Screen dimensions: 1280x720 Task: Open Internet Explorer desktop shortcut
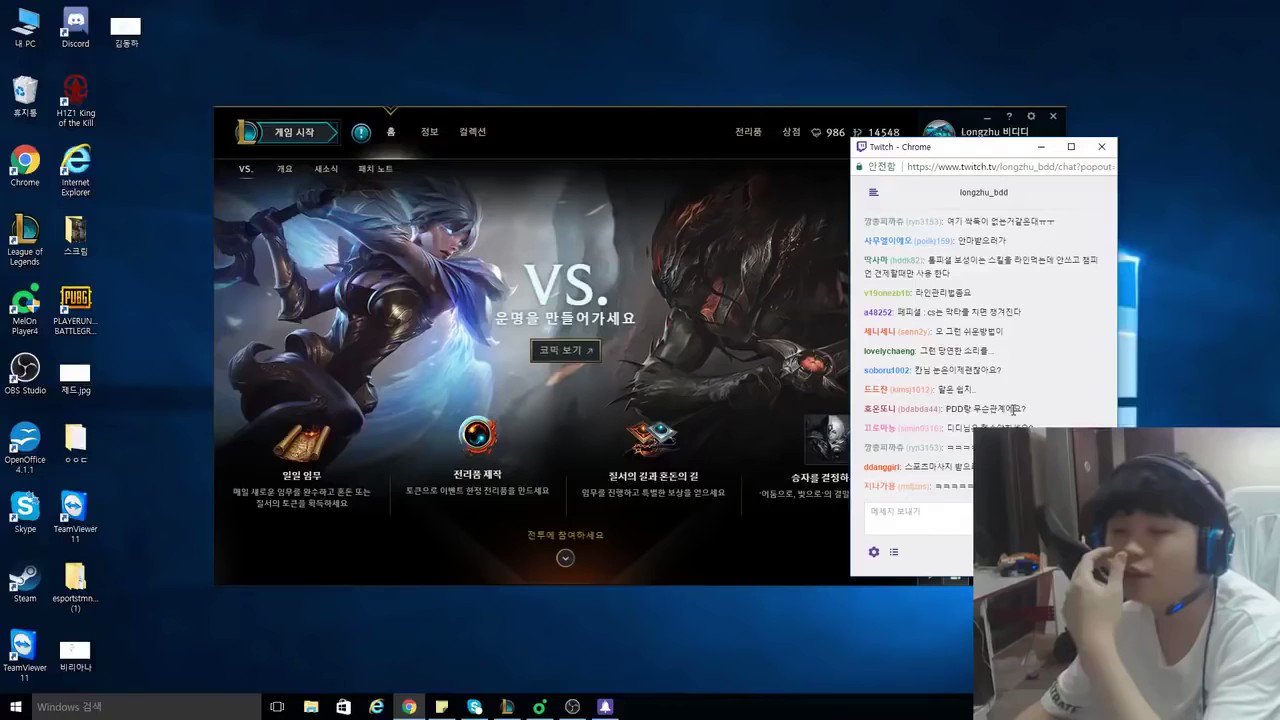(x=75, y=170)
